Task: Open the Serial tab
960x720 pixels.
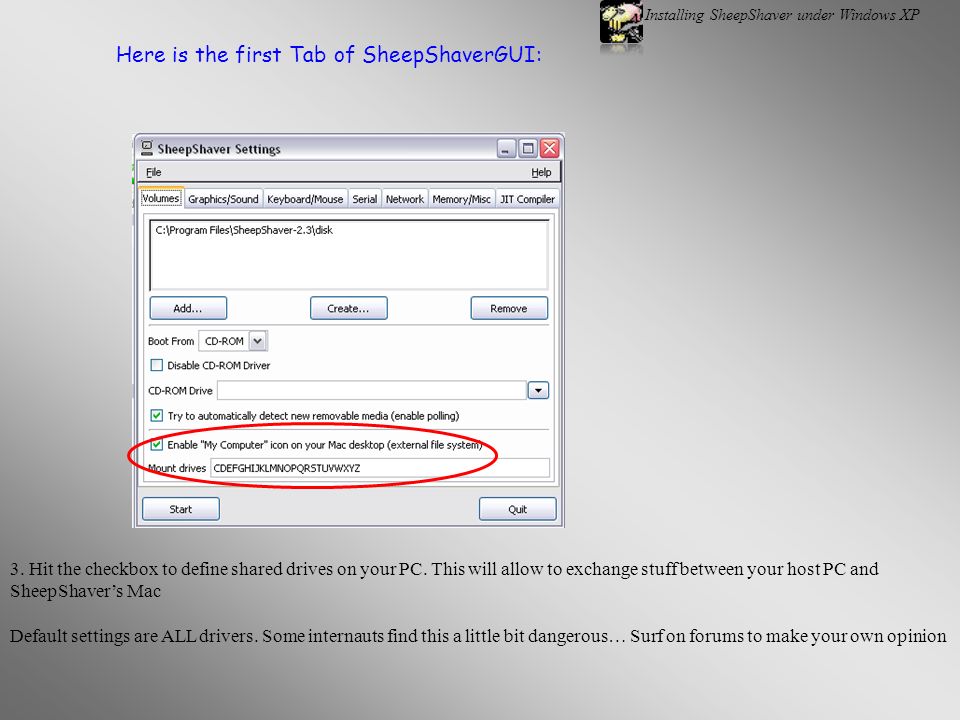Action: 364,199
